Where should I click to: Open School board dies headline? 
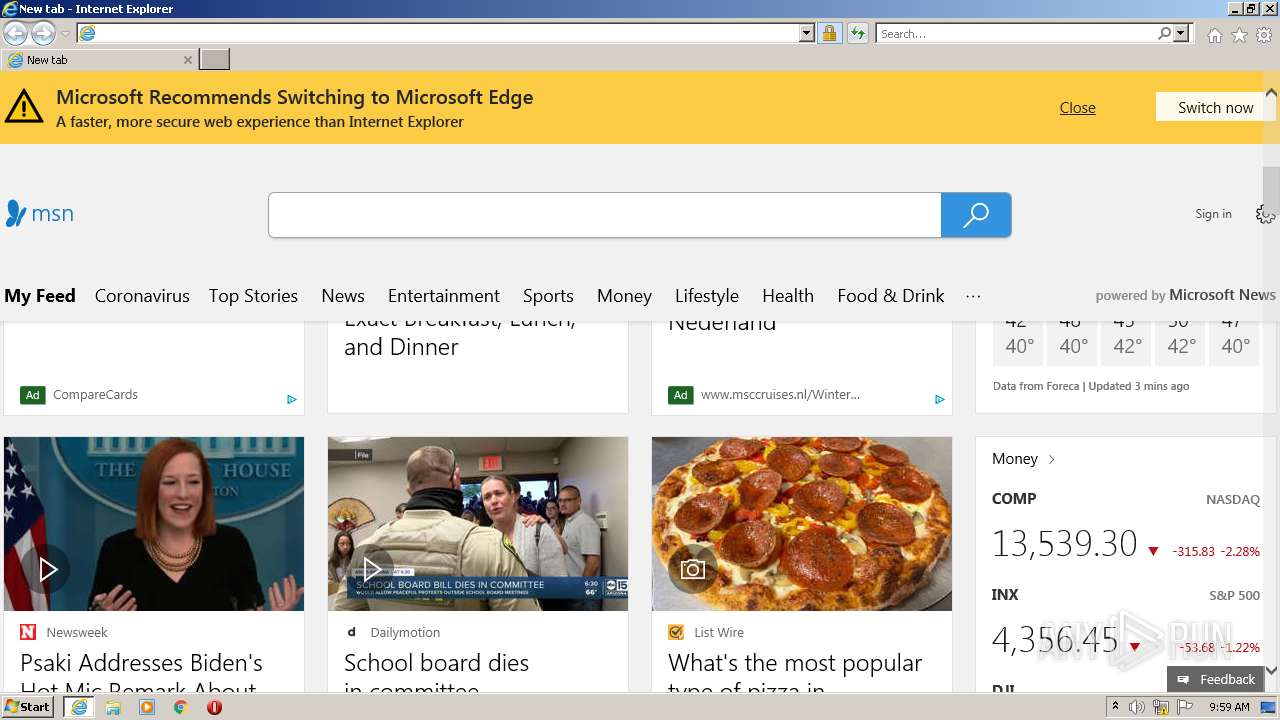click(436, 675)
